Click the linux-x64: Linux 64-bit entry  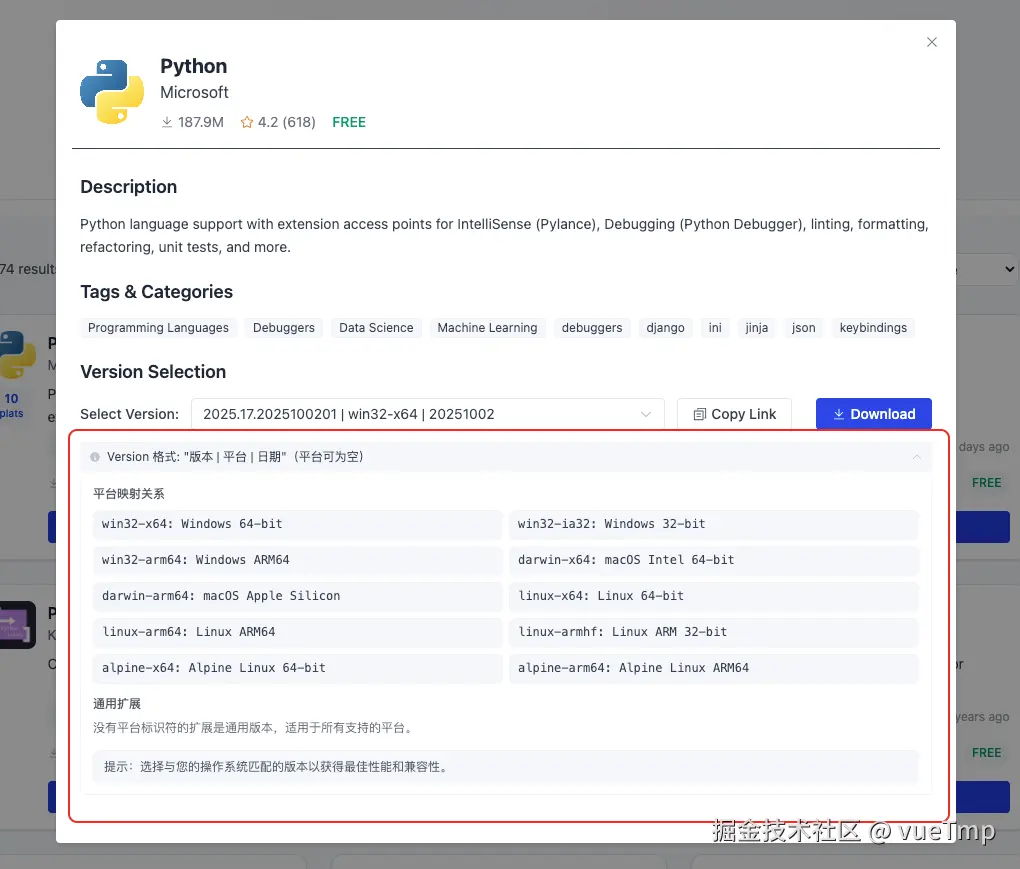(714, 596)
